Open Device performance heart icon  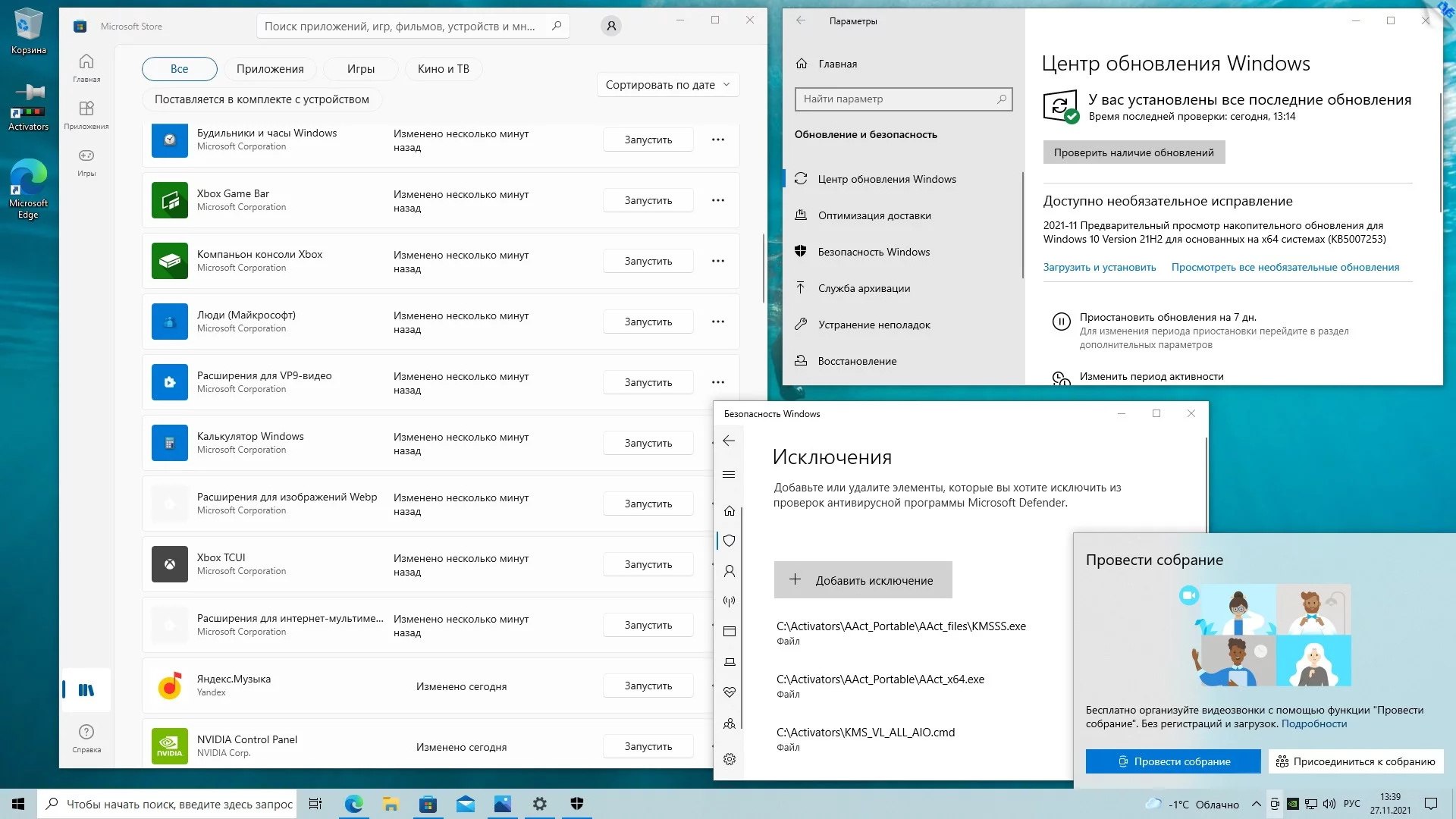pos(729,692)
